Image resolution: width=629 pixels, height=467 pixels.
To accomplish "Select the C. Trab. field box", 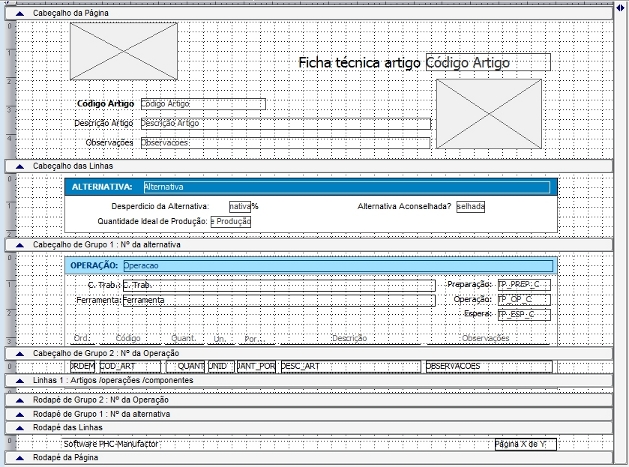I will (x=279, y=285).
